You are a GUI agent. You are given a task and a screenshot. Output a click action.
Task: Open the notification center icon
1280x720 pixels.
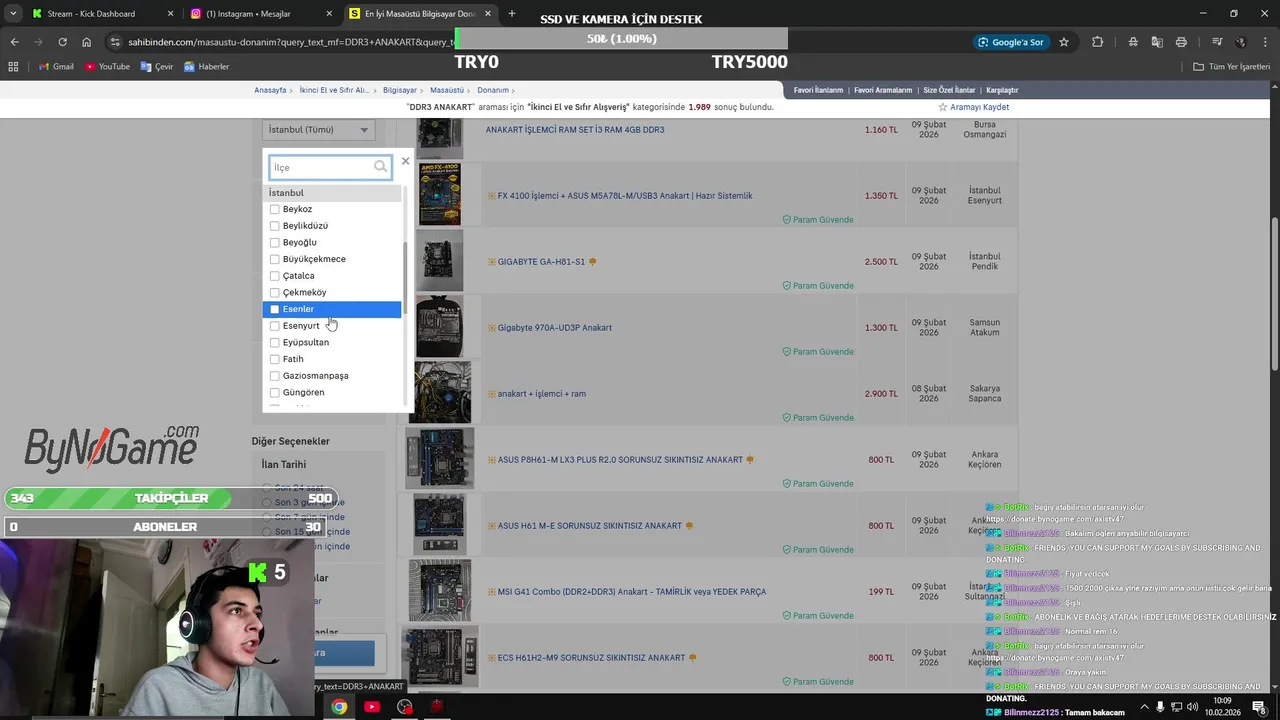coord(1260,707)
